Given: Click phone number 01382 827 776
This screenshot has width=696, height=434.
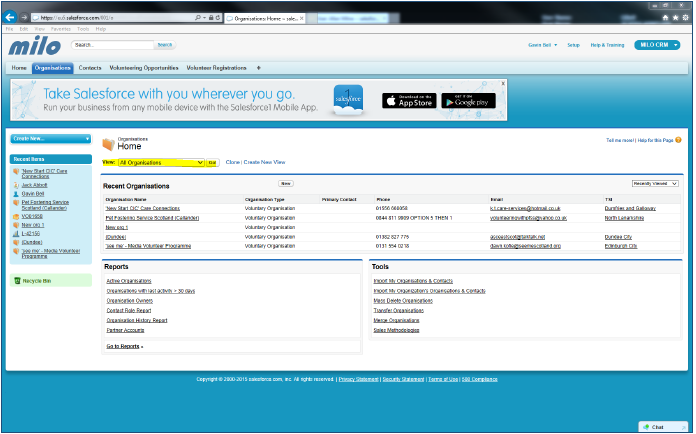Looking at the screenshot, I should point(392,237).
